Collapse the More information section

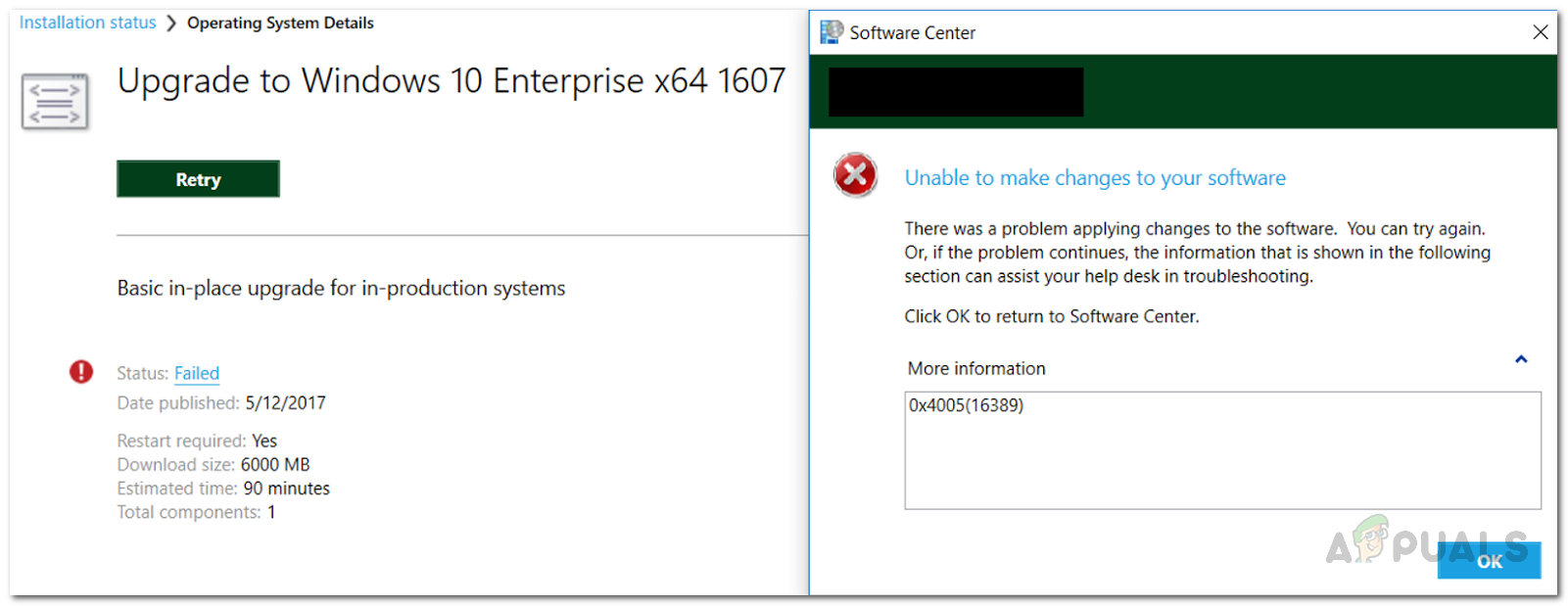tap(1521, 359)
